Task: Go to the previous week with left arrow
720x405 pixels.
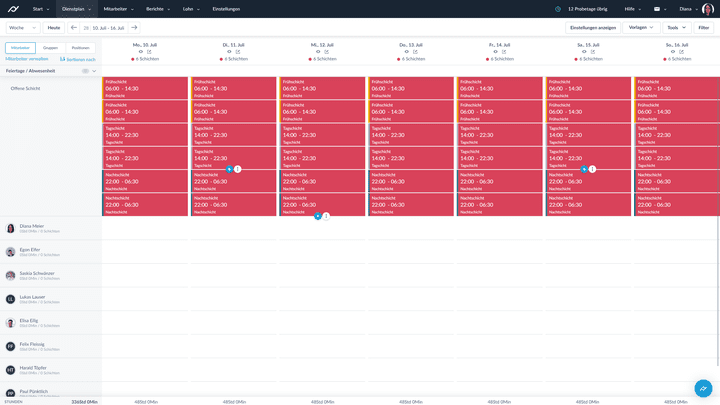Action: point(73,28)
